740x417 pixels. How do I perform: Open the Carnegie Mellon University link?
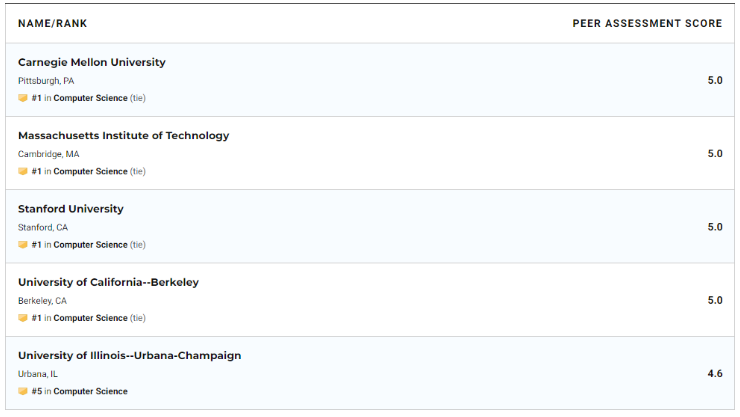click(92, 62)
